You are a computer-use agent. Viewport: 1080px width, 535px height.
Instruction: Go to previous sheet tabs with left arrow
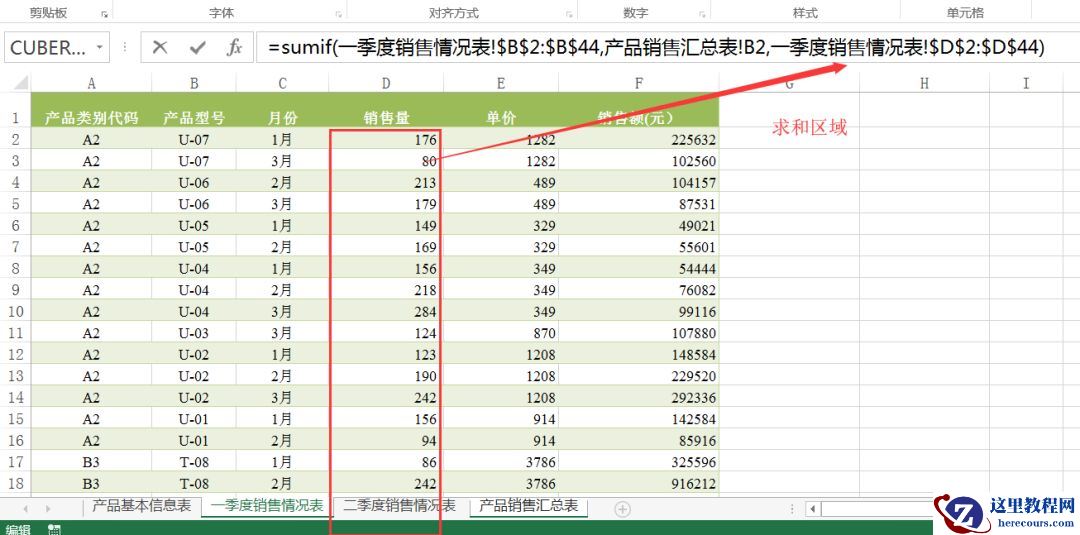[26, 509]
